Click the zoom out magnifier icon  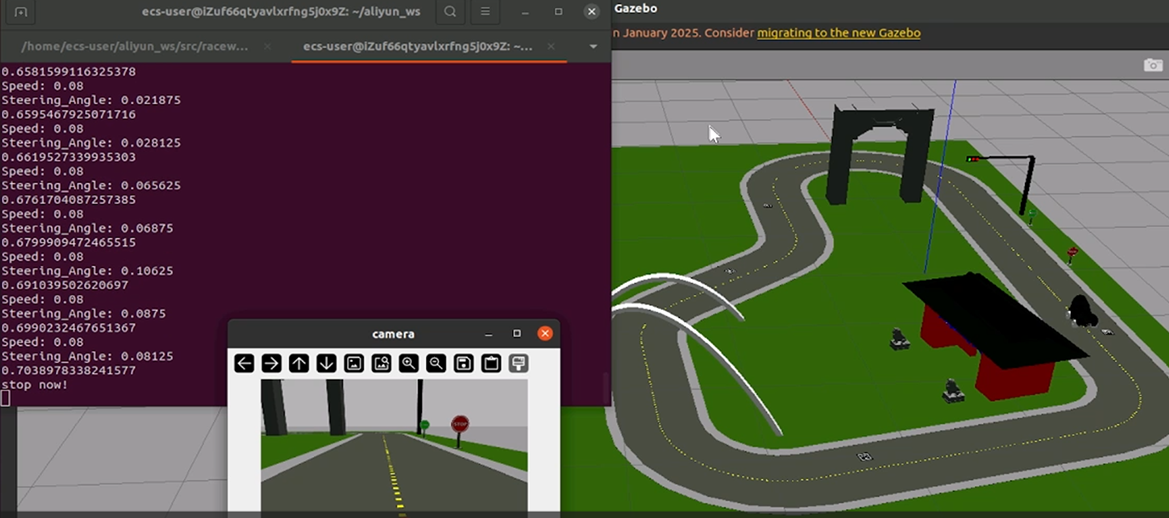[x=436, y=363]
